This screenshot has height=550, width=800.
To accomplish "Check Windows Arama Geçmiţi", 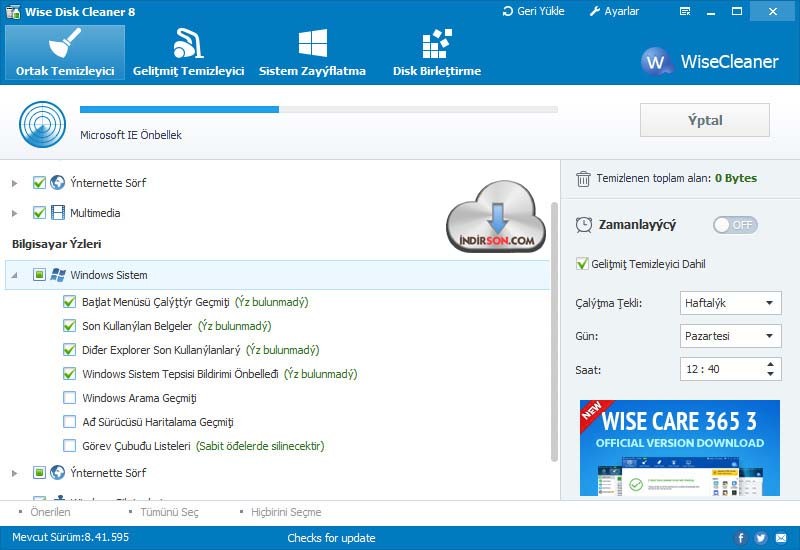I will click(69, 398).
